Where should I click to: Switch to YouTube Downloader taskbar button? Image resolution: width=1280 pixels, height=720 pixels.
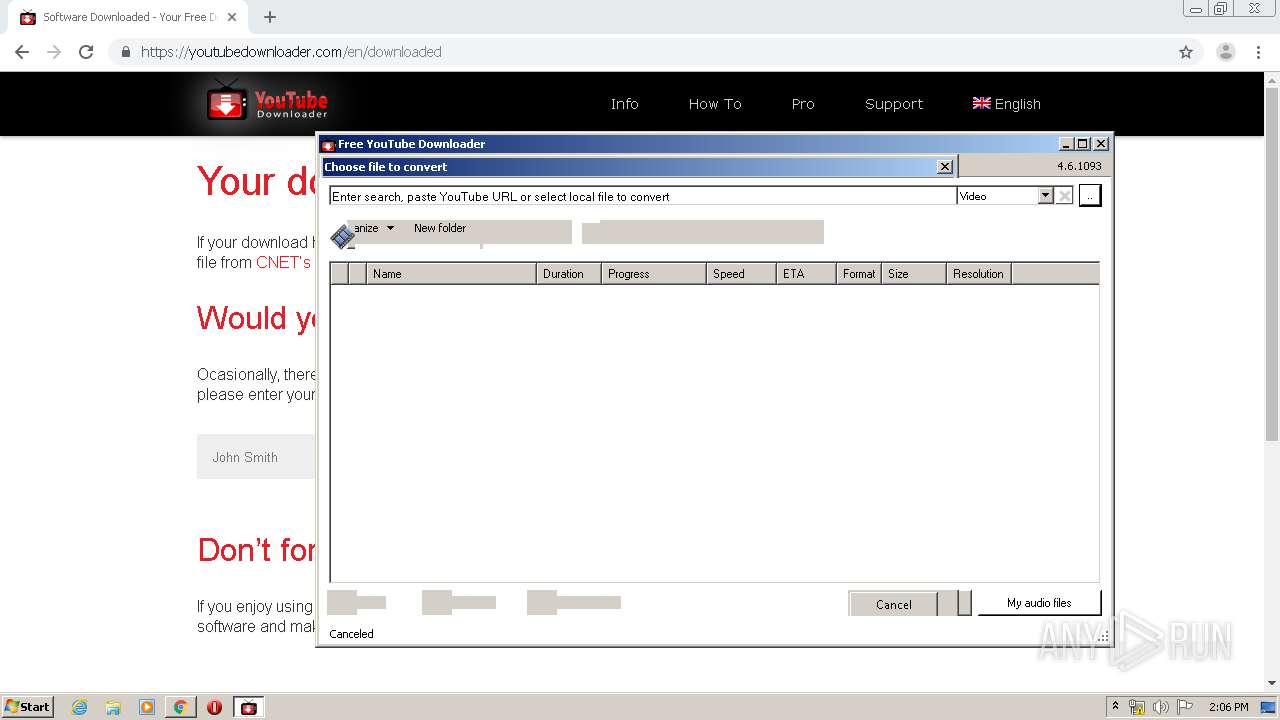pos(249,707)
